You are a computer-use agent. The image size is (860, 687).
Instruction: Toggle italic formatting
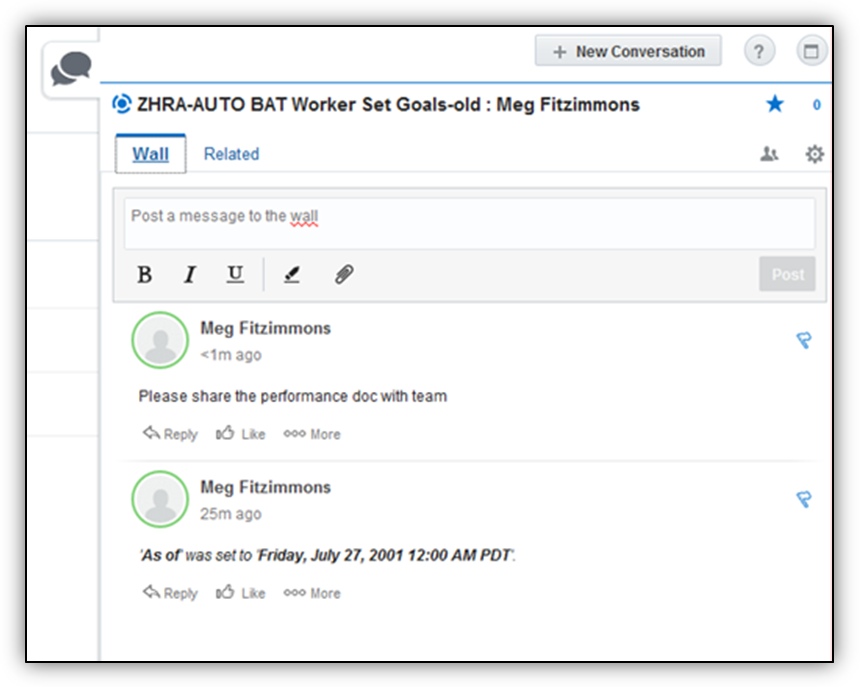190,274
